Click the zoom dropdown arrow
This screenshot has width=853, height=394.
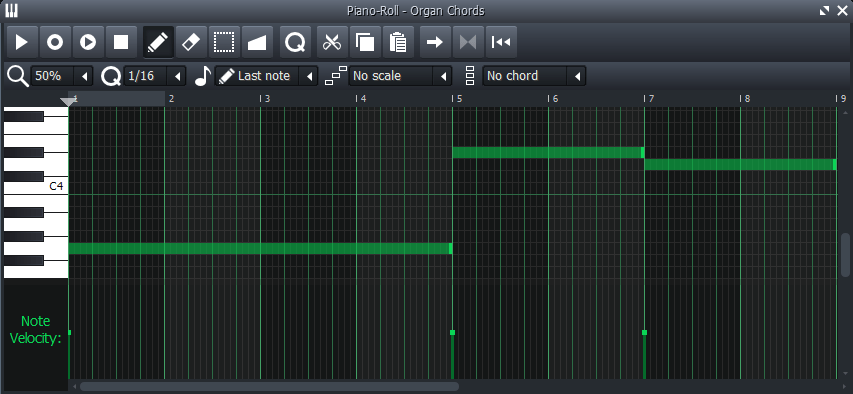[84, 76]
